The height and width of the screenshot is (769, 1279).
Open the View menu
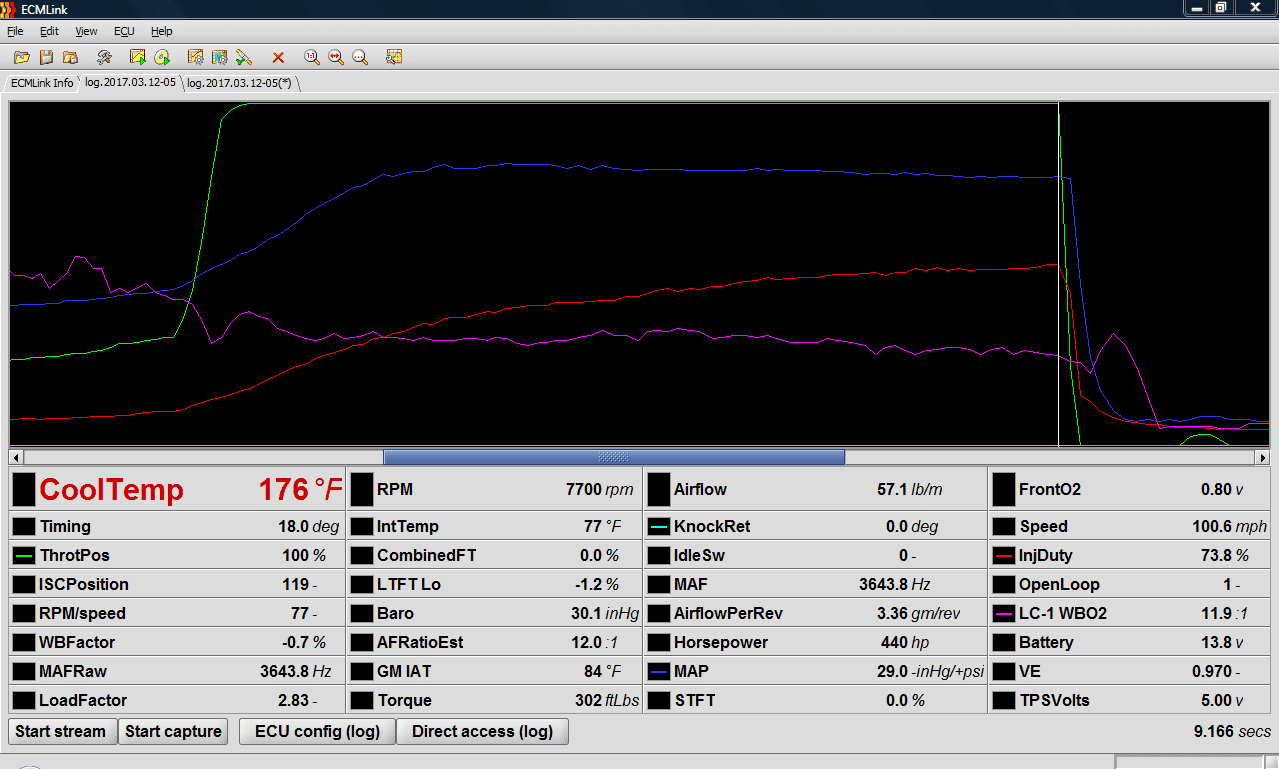pyautogui.click(x=86, y=31)
